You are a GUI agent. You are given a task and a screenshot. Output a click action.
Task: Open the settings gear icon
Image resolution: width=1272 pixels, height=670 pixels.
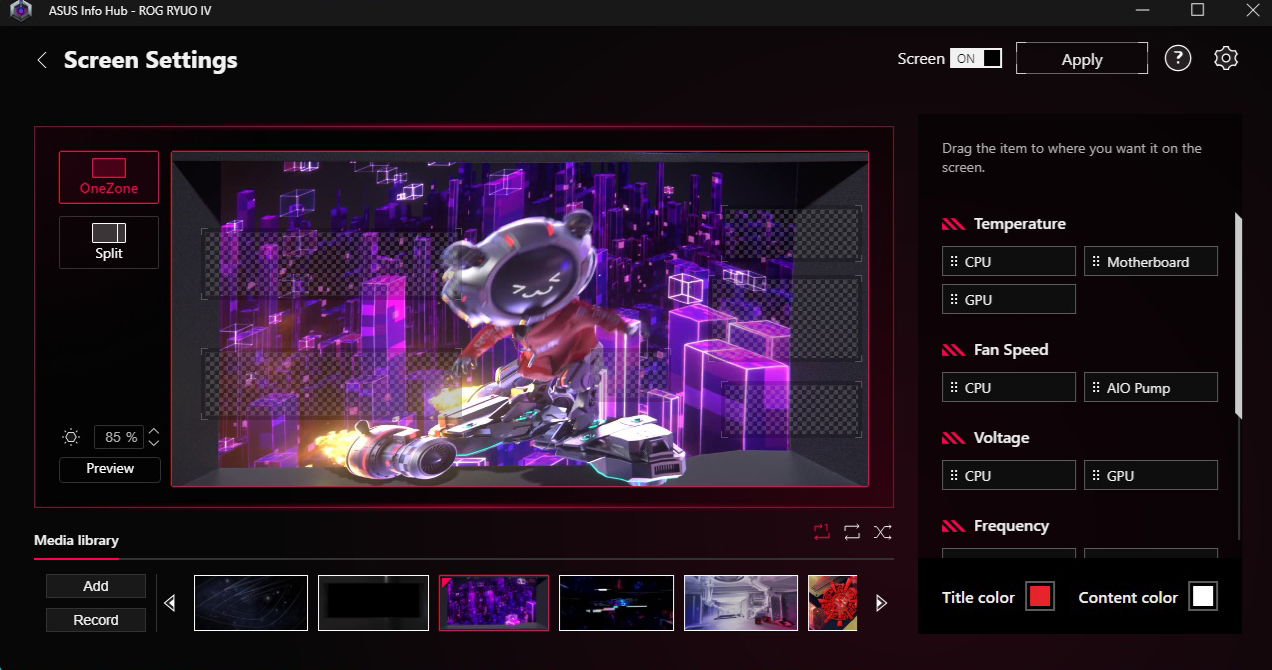tap(1226, 58)
